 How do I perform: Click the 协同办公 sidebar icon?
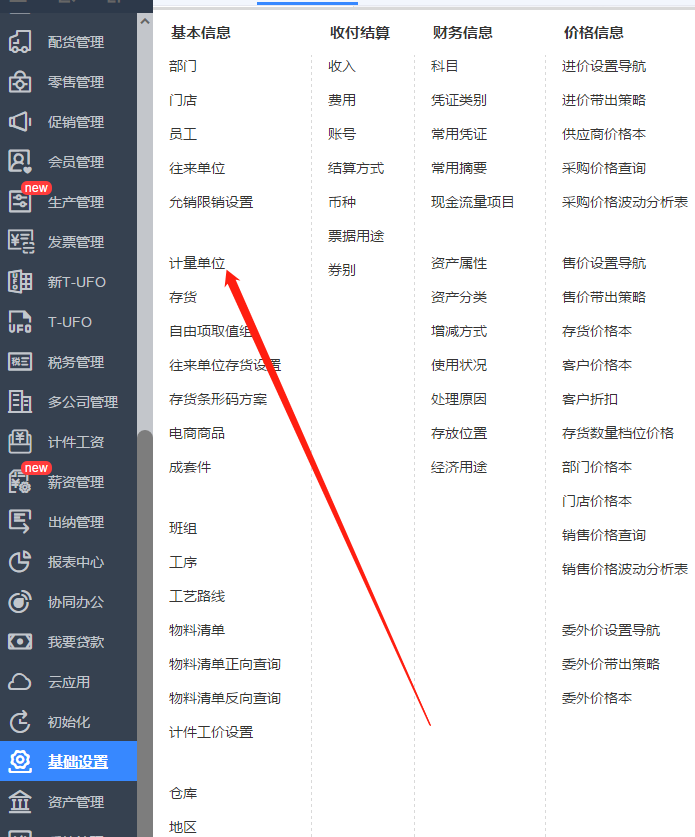20,602
